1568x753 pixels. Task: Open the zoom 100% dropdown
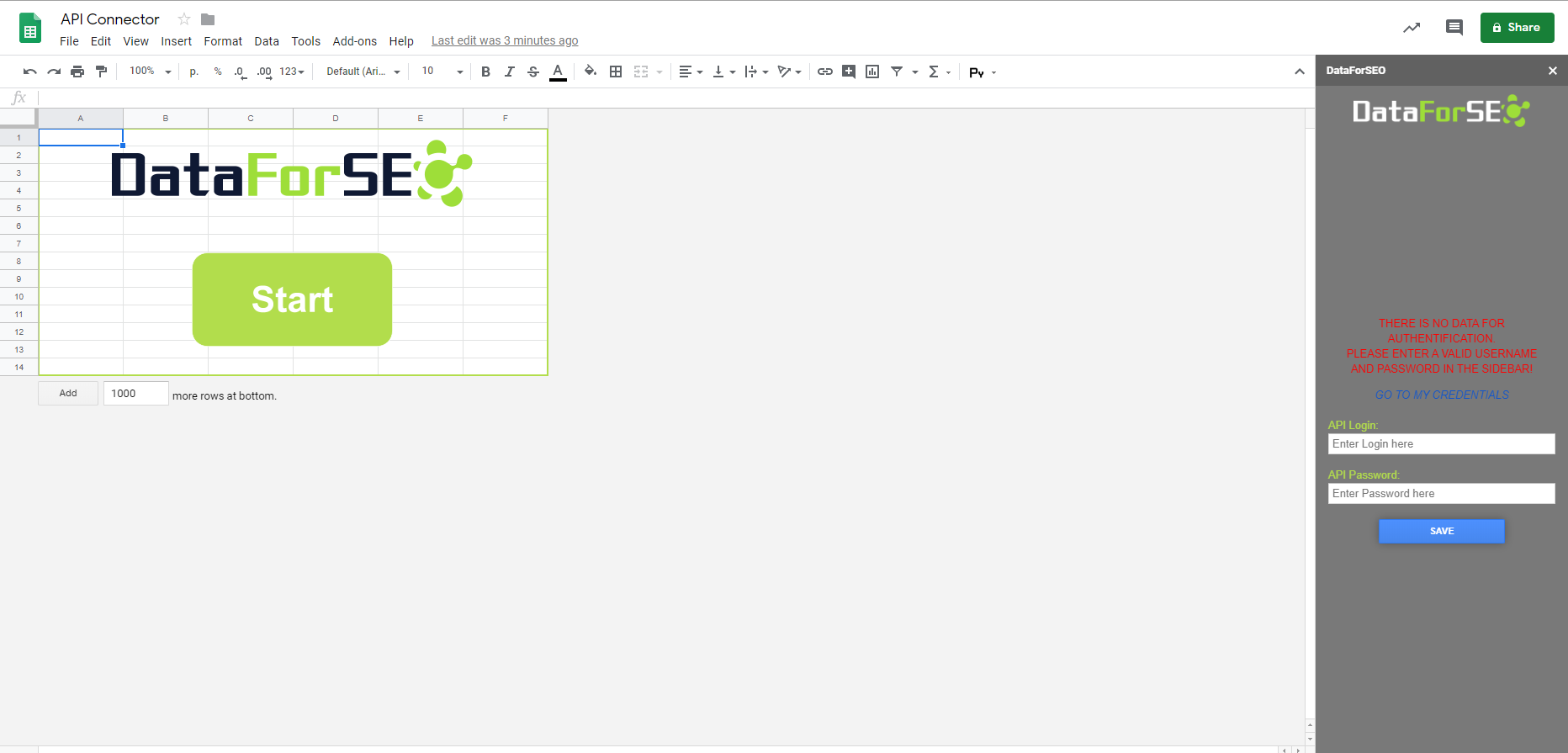click(150, 72)
